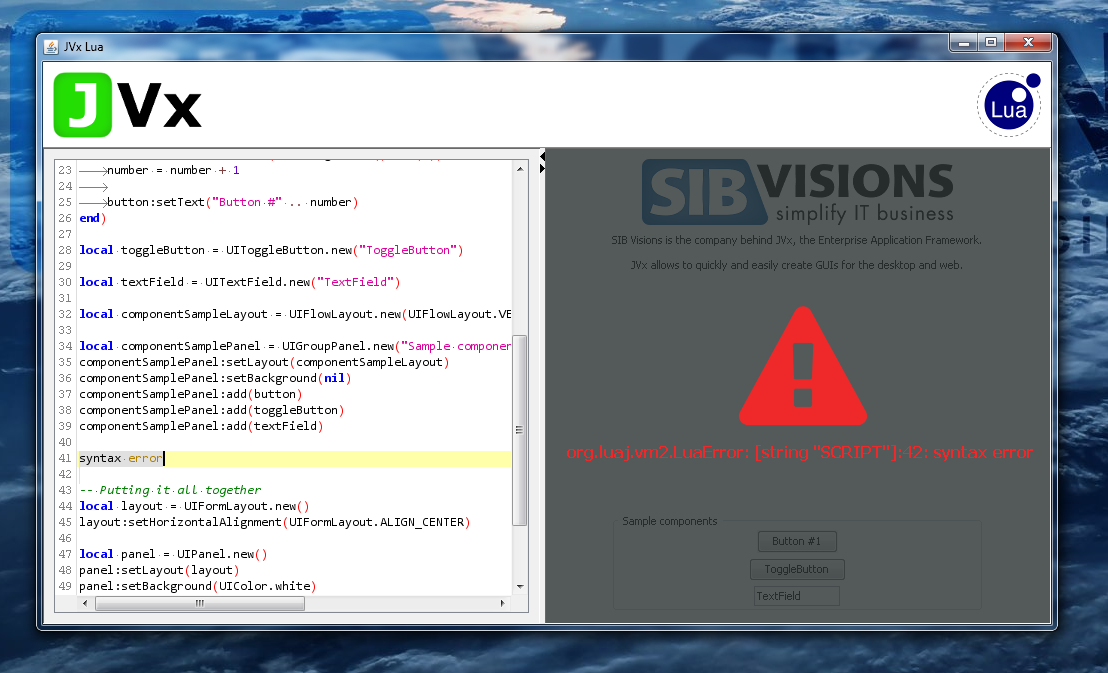This screenshot has height=673, width=1108.
Task: Click the horizontal scroll right arrow
Action: [502, 603]
